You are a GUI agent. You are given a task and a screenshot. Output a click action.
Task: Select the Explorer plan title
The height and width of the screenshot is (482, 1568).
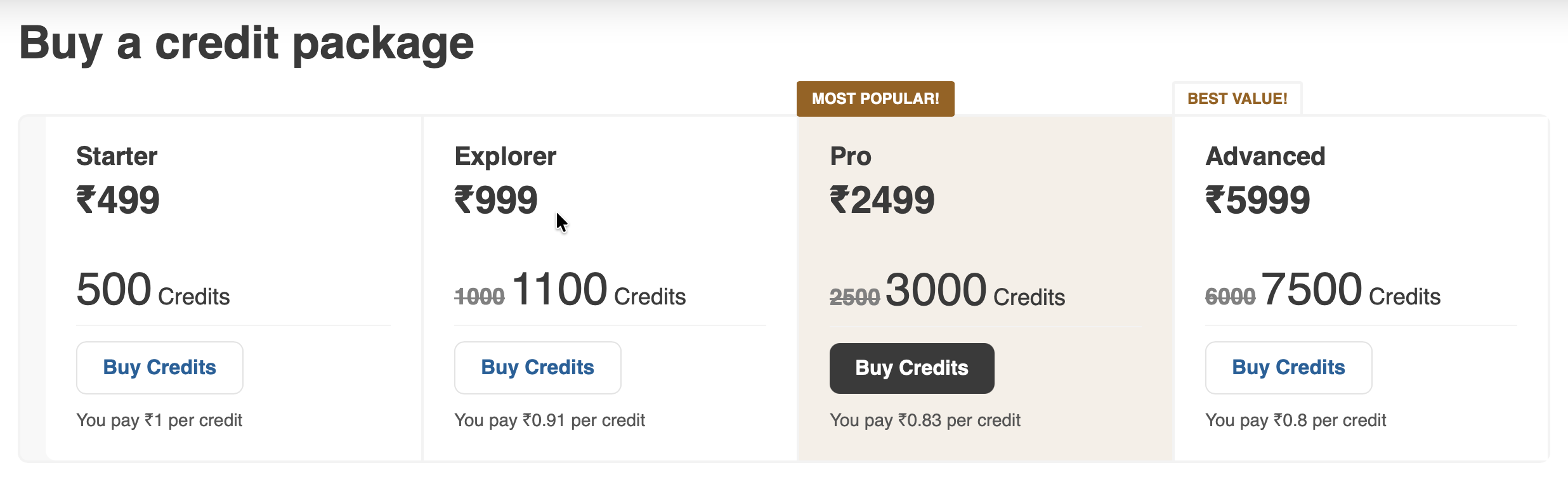pos(505,156)
